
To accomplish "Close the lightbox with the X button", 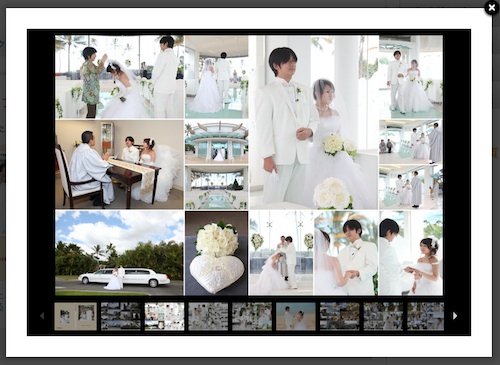I will tap(492, 8).
